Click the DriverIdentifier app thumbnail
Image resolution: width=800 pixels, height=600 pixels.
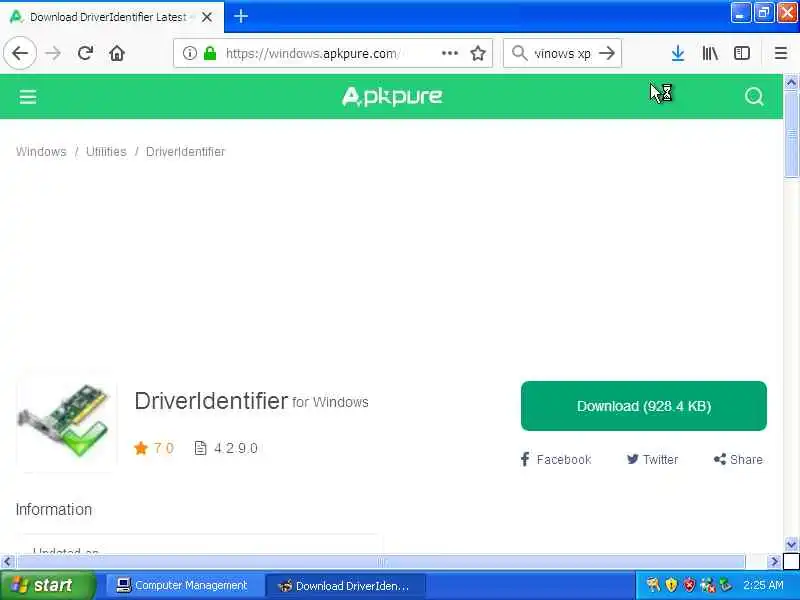(66, 421)
